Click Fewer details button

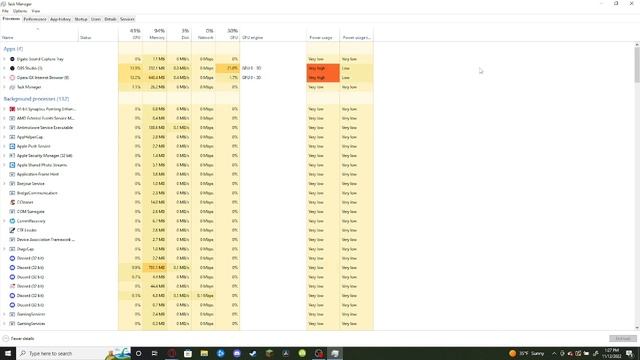coord(18,339)
